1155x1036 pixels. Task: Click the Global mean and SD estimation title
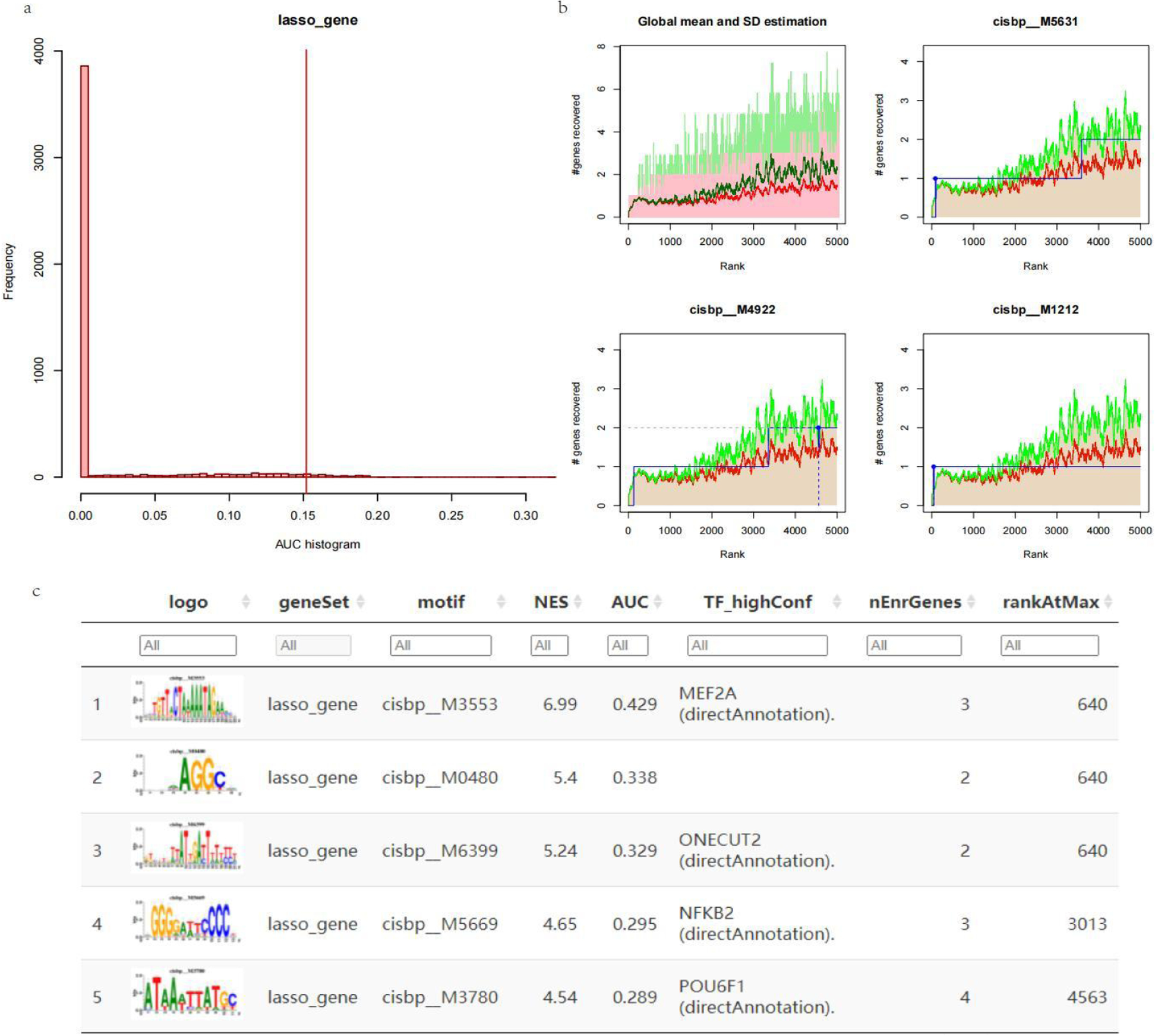point(732,21)
